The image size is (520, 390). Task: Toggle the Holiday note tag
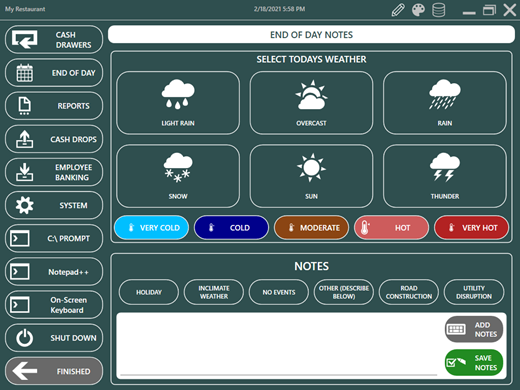click(149, 292)
